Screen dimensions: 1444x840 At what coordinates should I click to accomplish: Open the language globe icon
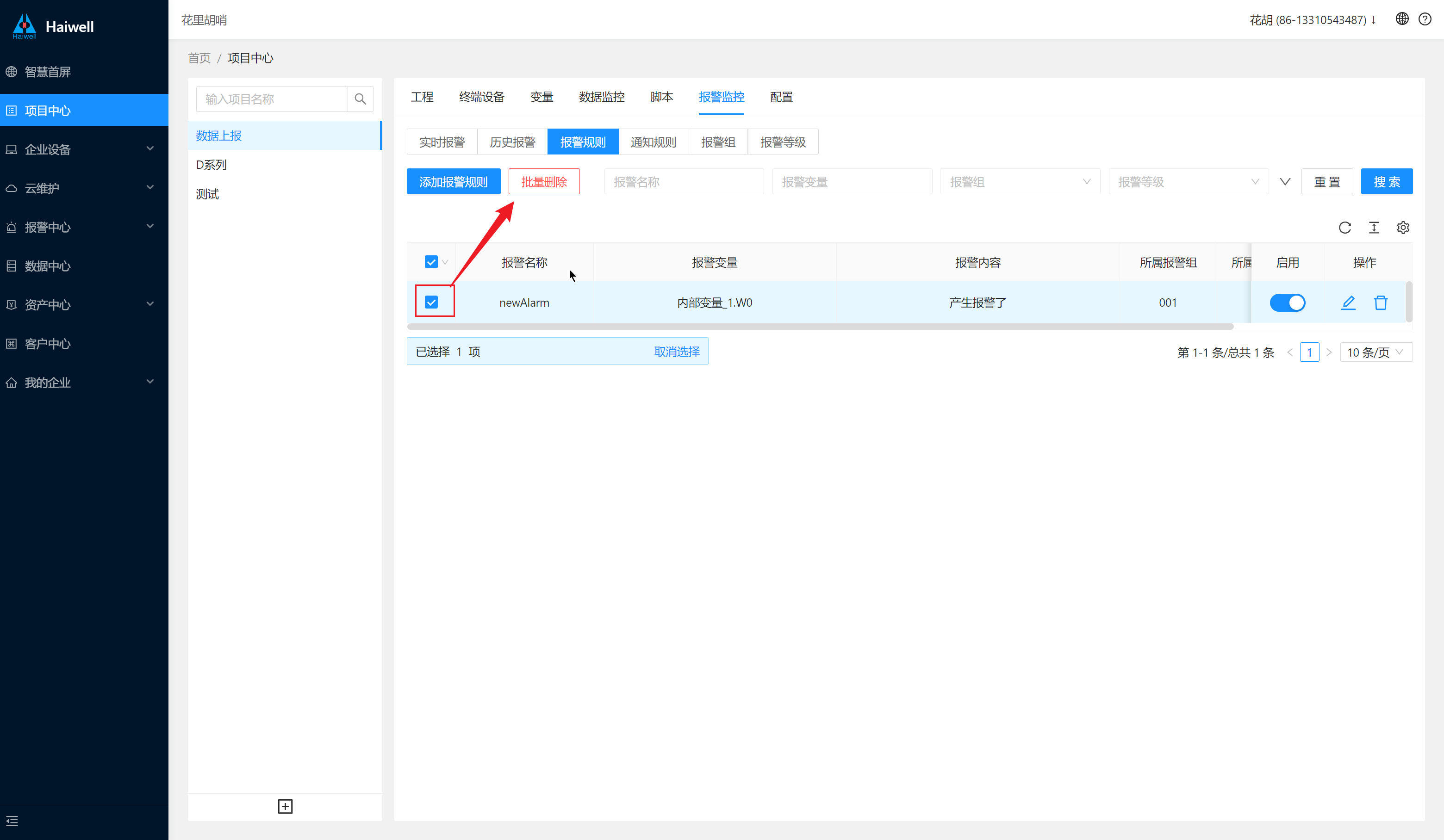click(1401, 19)
